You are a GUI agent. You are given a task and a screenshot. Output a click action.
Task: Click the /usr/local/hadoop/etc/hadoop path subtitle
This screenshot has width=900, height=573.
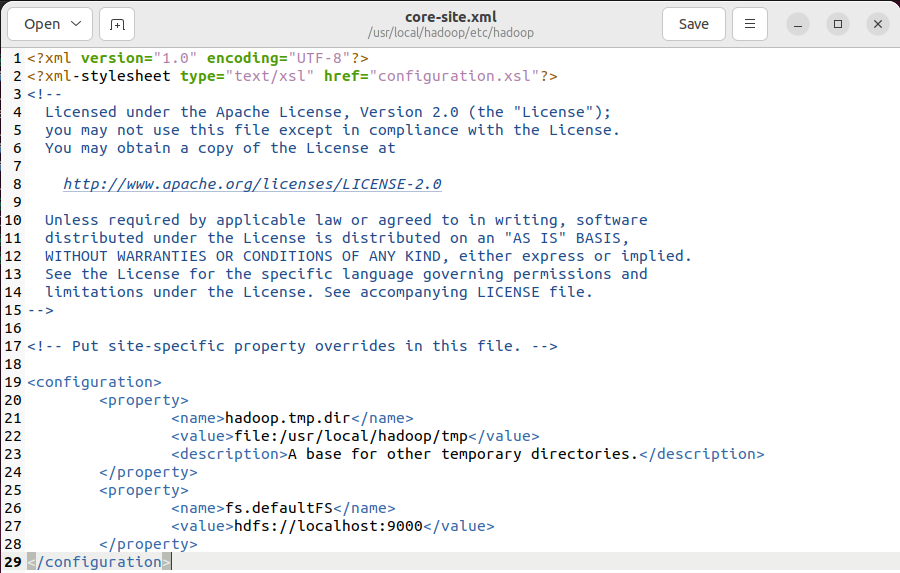point(451,33)
